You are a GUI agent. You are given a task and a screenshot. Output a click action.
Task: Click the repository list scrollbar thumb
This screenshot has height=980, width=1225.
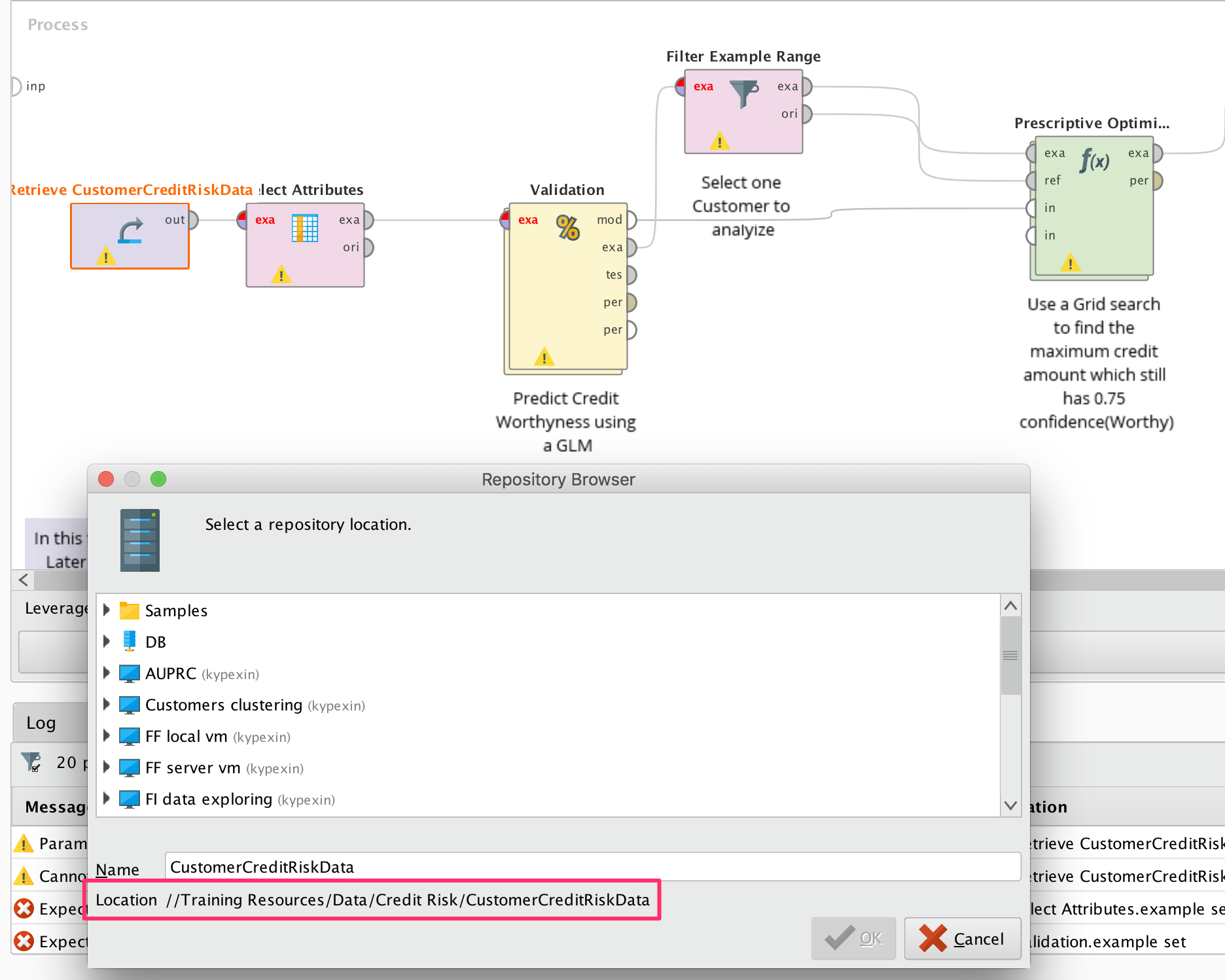[x=1010, y=655]
